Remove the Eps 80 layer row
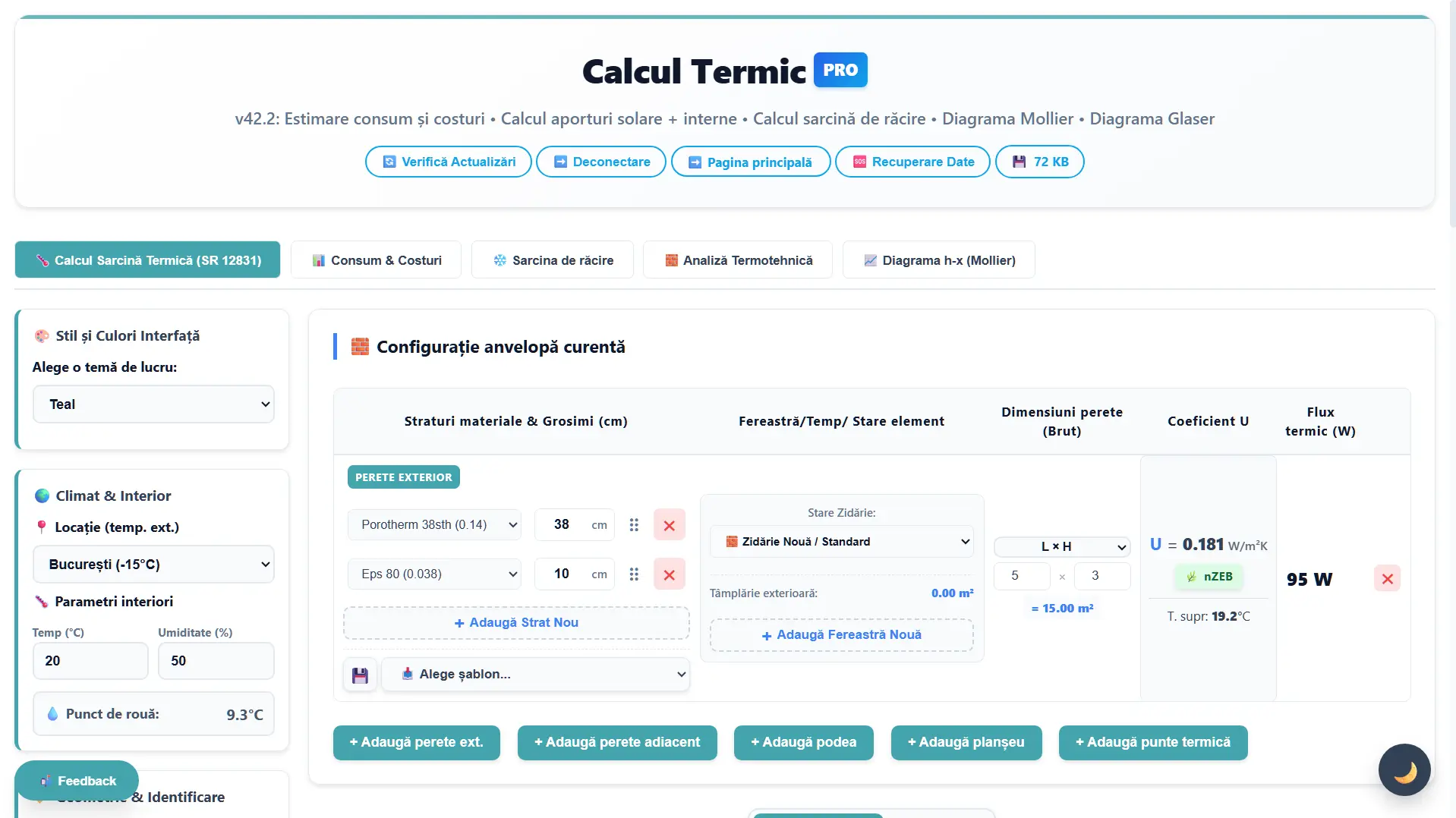Screen dimensions: 1456x818 [x=669, y=574]
